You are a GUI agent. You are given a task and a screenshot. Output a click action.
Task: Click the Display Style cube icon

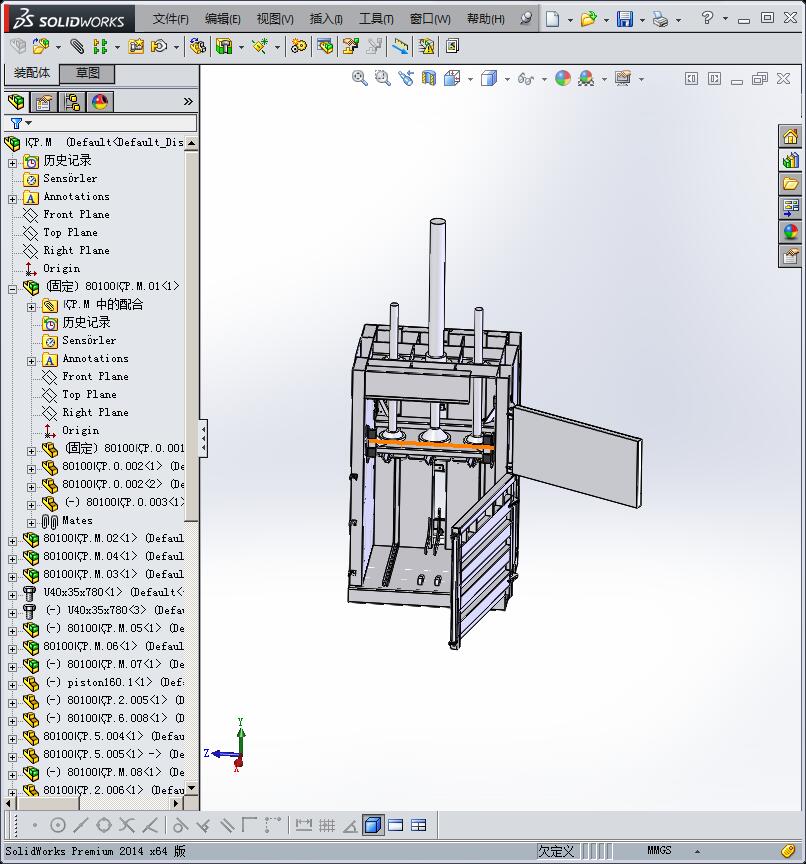(x=489, y=78)
